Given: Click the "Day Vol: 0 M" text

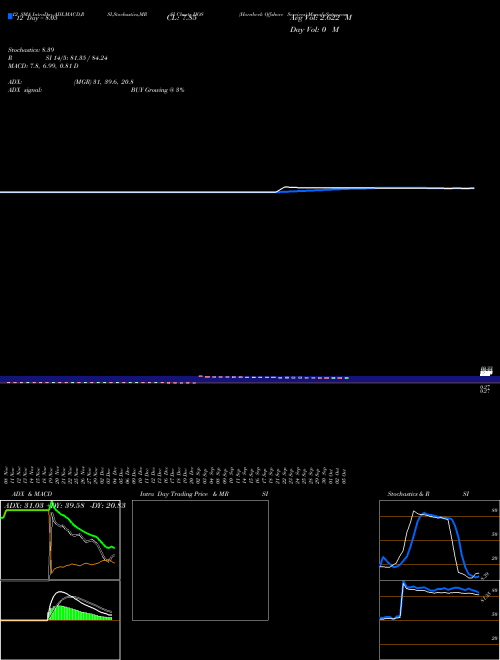Looking at the screenshot, I should 314,30.
